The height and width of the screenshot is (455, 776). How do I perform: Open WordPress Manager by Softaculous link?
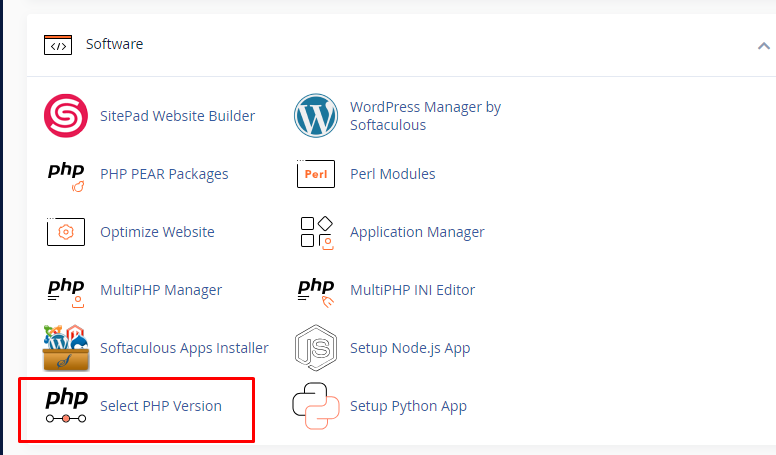425,116
